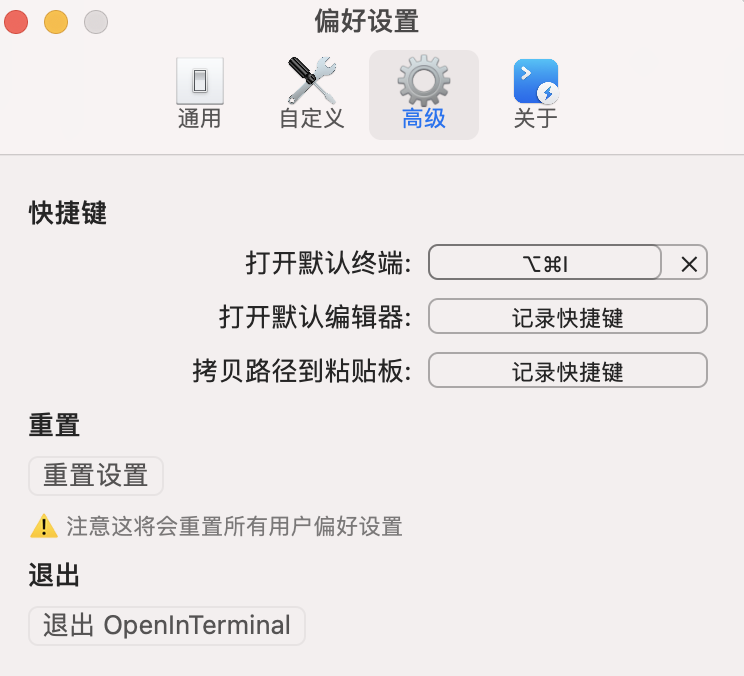The height and width of the screenshot is (676, 744).
Task: Record shortcut for 打开默认编辑器
Action: 567,317
